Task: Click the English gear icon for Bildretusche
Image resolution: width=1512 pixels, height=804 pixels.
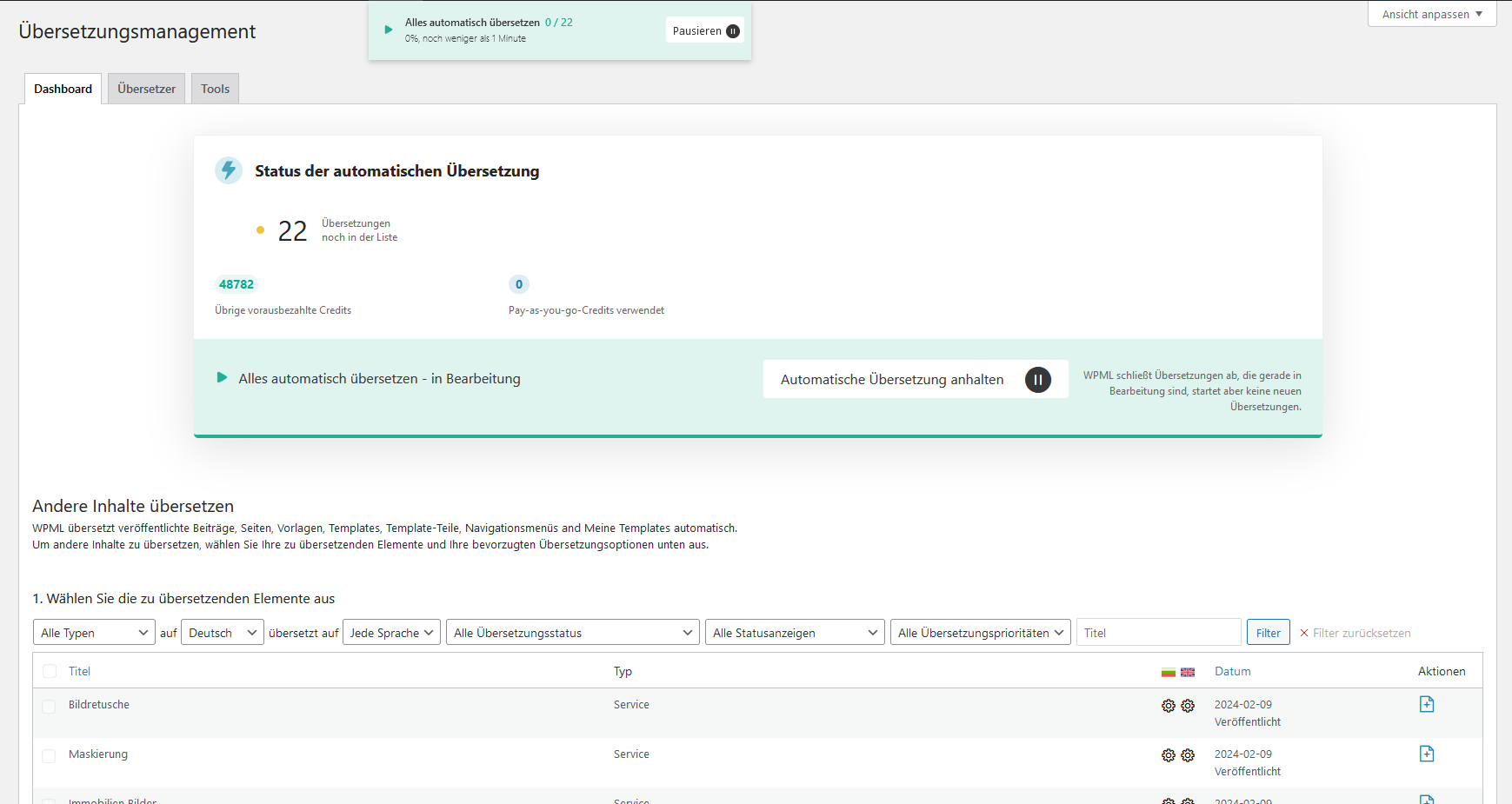Action: click(x=1188, y=706)
